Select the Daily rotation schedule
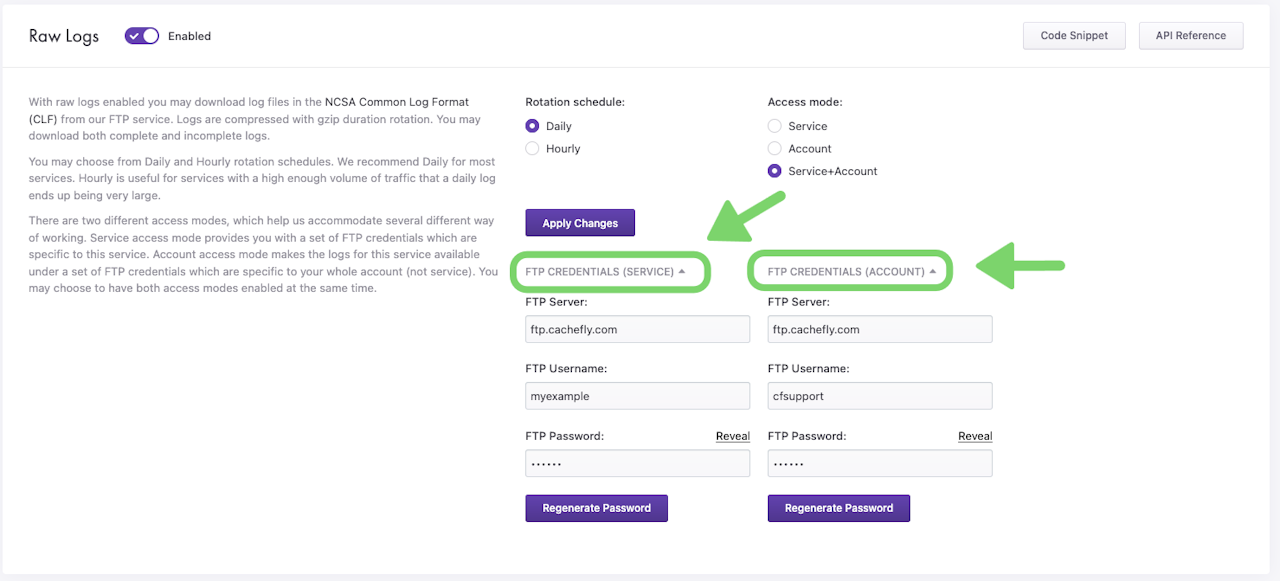This screenshot has width=1280, height=581. click(532, 126)
